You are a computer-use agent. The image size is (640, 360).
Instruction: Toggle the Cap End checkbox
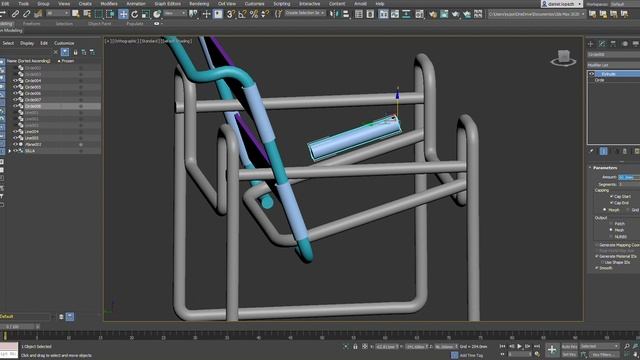(x=611, y=203)
